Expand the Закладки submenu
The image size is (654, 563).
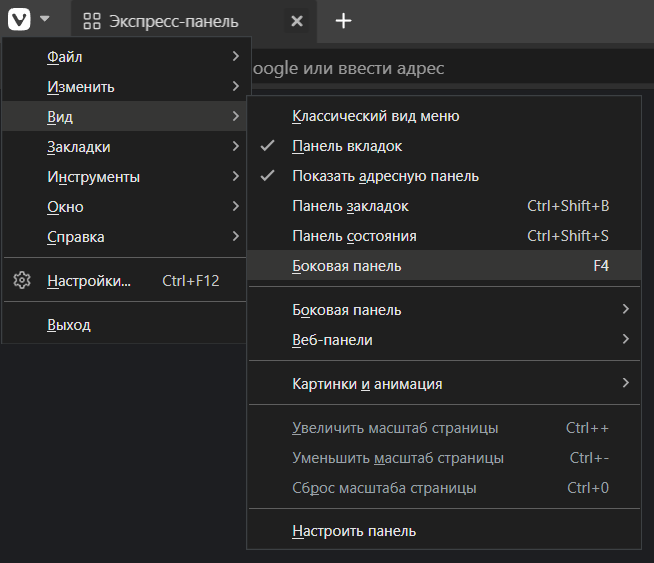79,147
